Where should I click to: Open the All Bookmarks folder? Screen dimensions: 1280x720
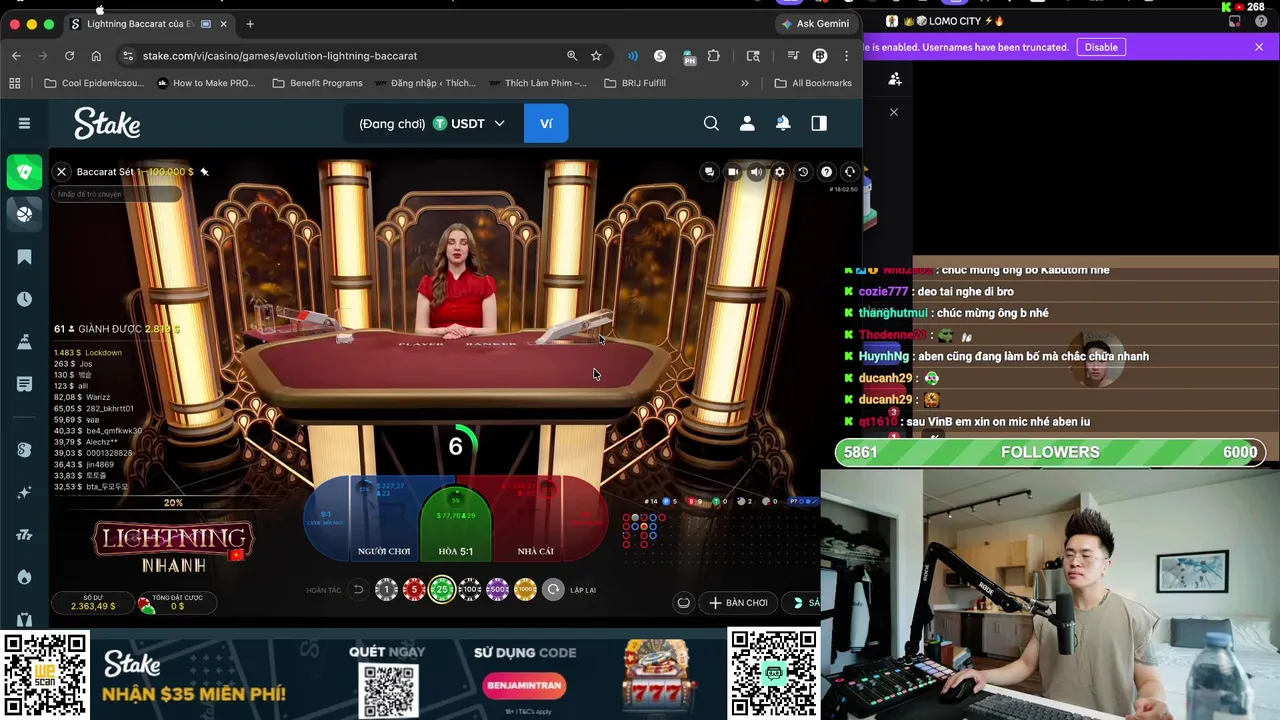point(813,83)
